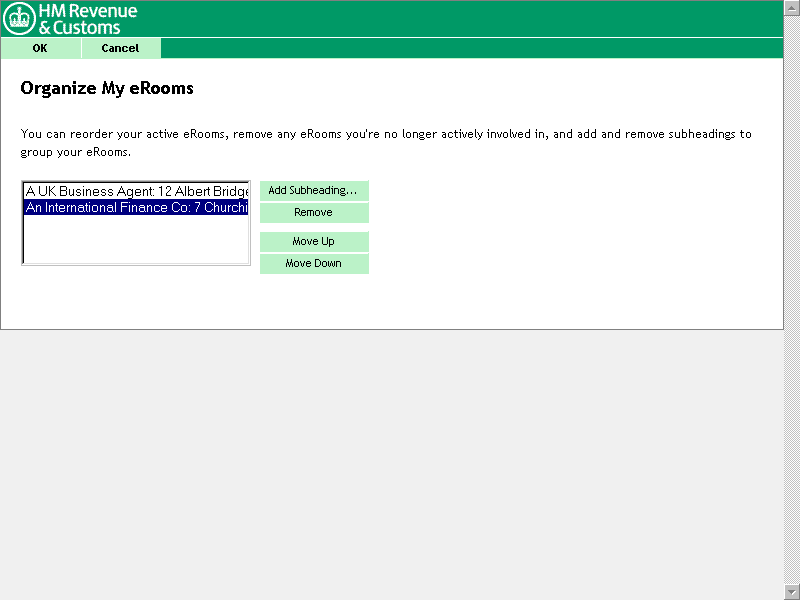
Task: Click empty space inside the eRooms list box
Action: tap(136, 242)
